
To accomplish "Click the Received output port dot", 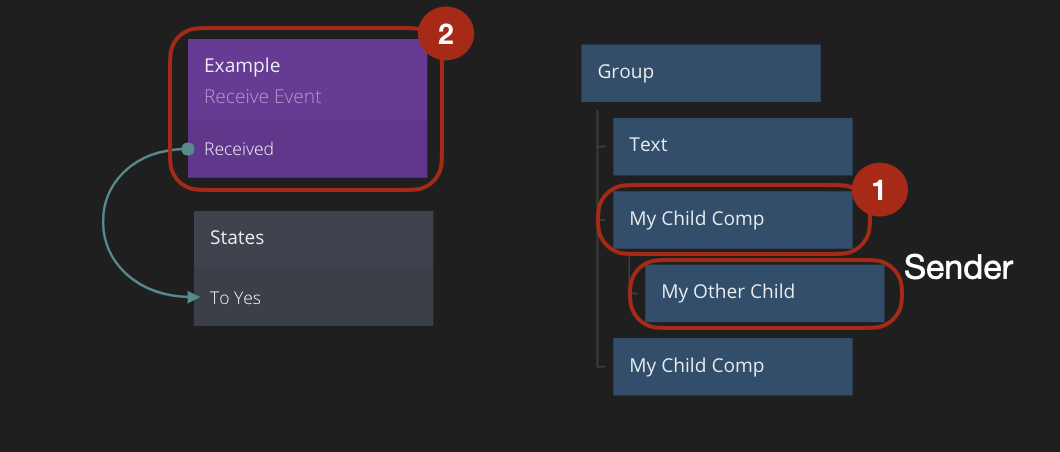I will coord(187,149).
